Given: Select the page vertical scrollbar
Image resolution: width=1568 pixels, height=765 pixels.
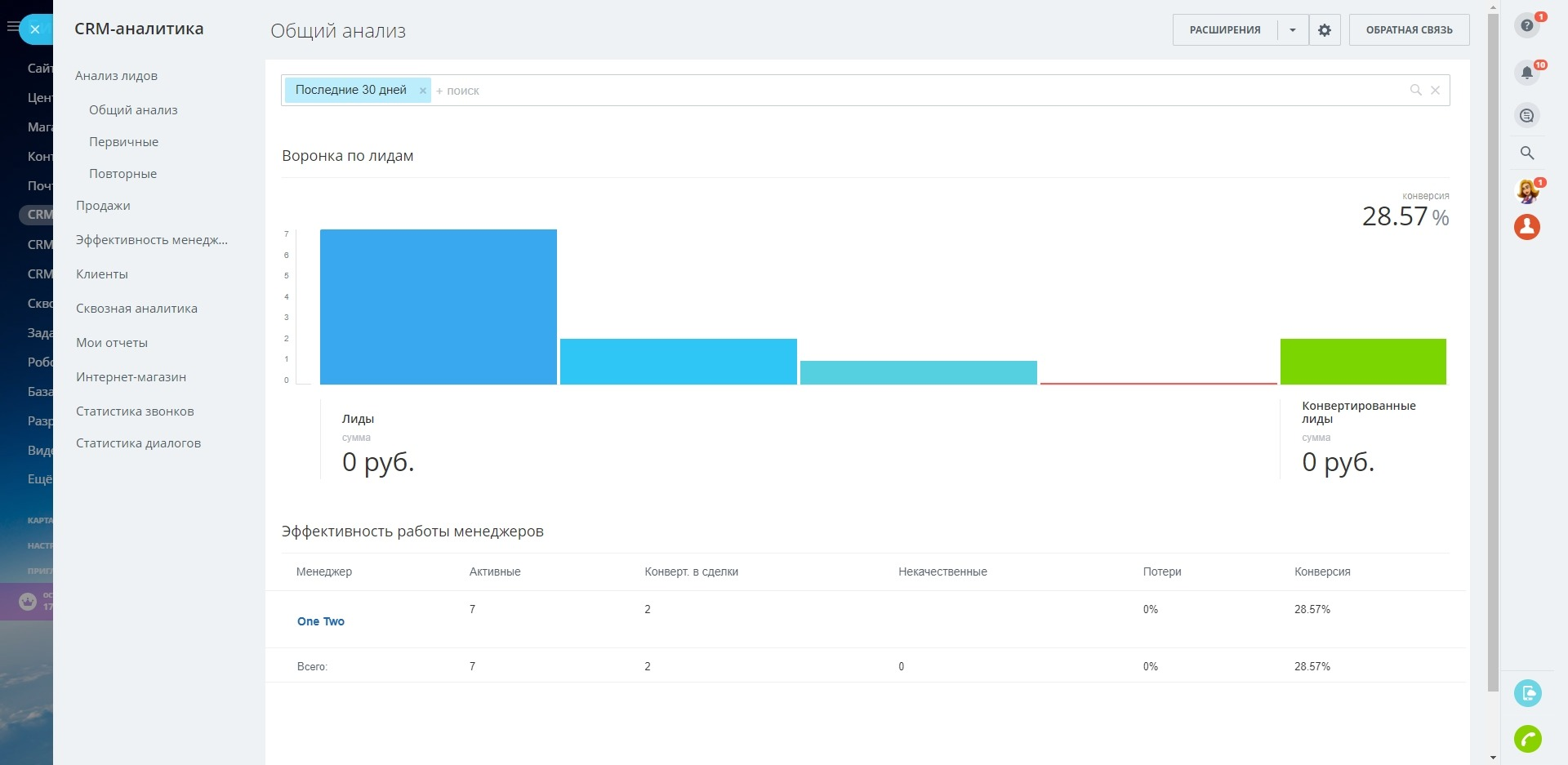Looking at the screenshot, I should [1493, 353].
